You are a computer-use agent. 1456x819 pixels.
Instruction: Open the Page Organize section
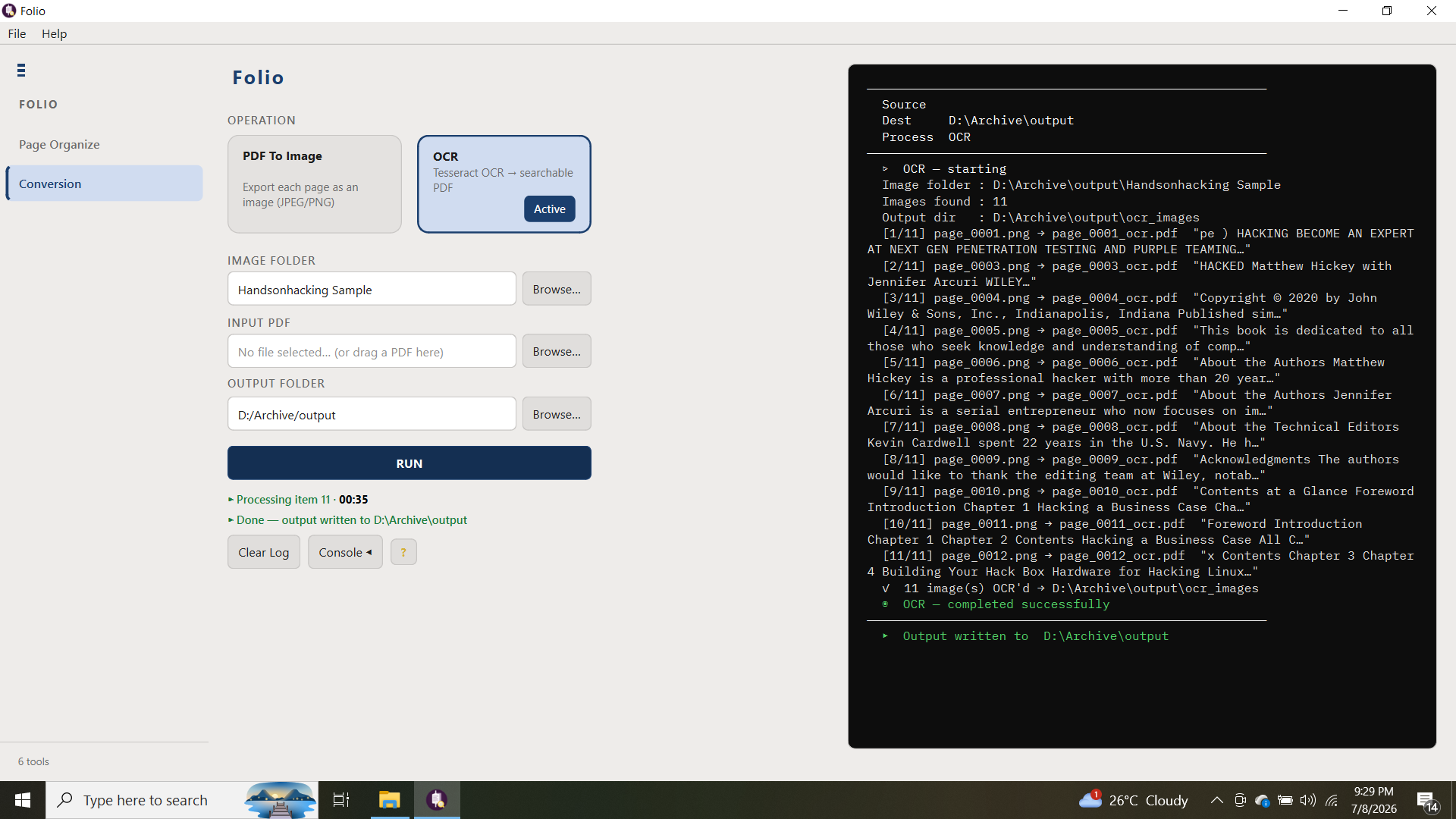point(59,144)
